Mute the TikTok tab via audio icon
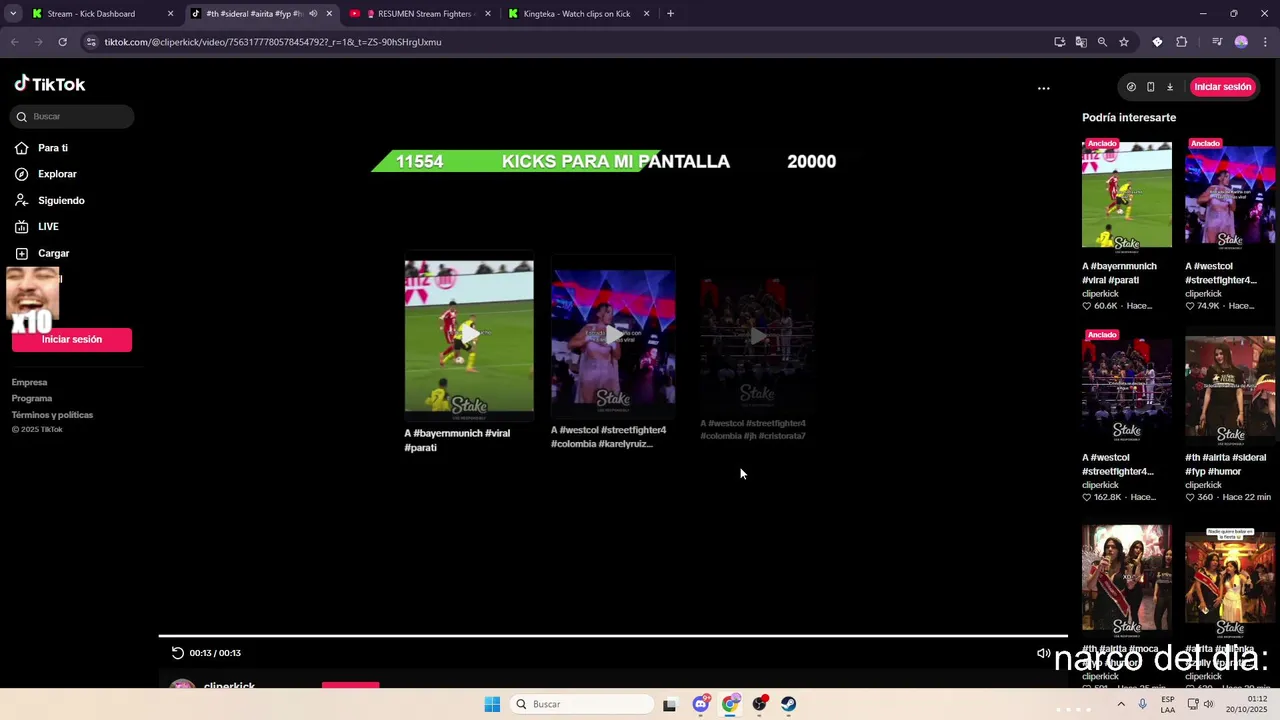 [313, 14]
